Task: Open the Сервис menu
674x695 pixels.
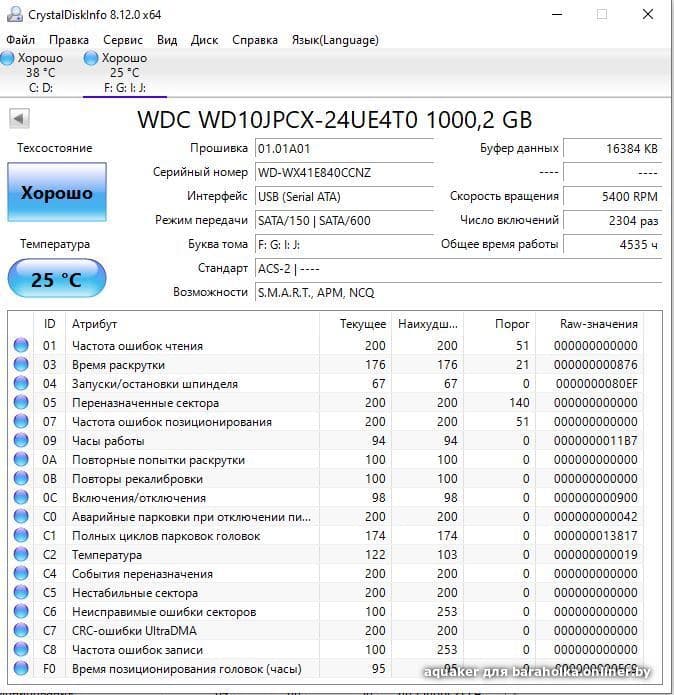Action: click(x=123, y=40)
